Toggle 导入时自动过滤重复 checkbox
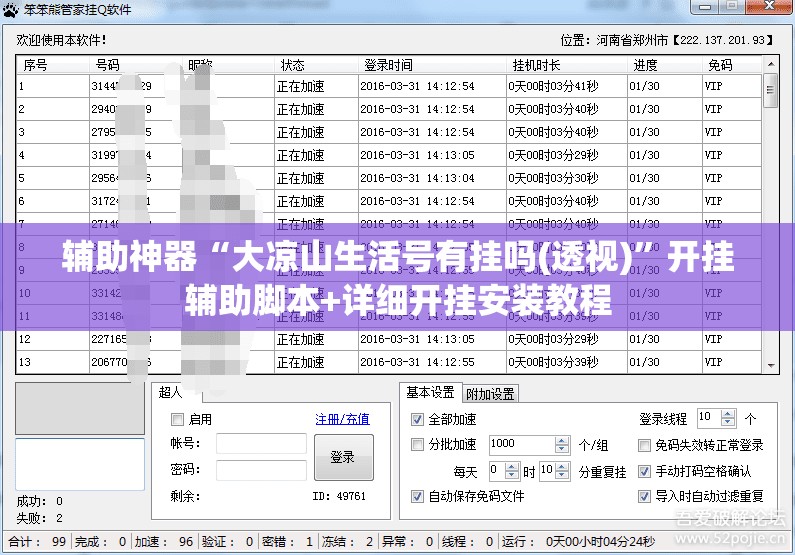 [x=644, y=496]
